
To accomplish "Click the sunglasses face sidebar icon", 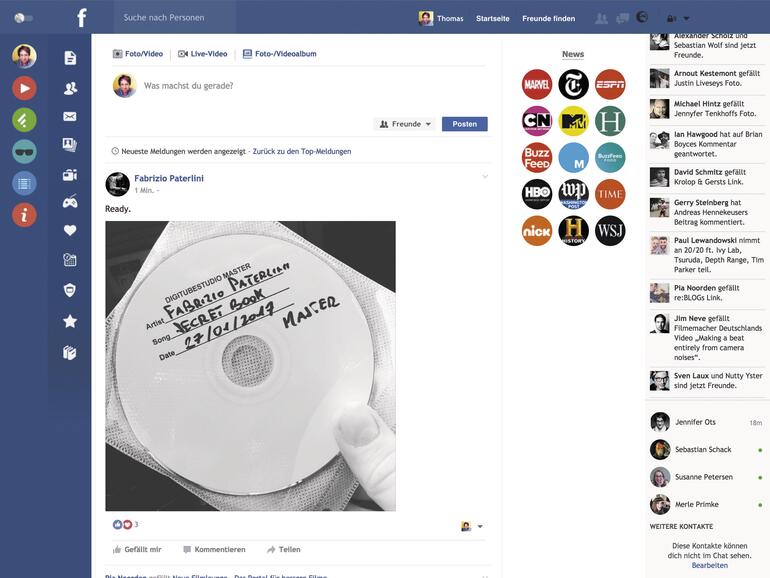I will (24, 151).
